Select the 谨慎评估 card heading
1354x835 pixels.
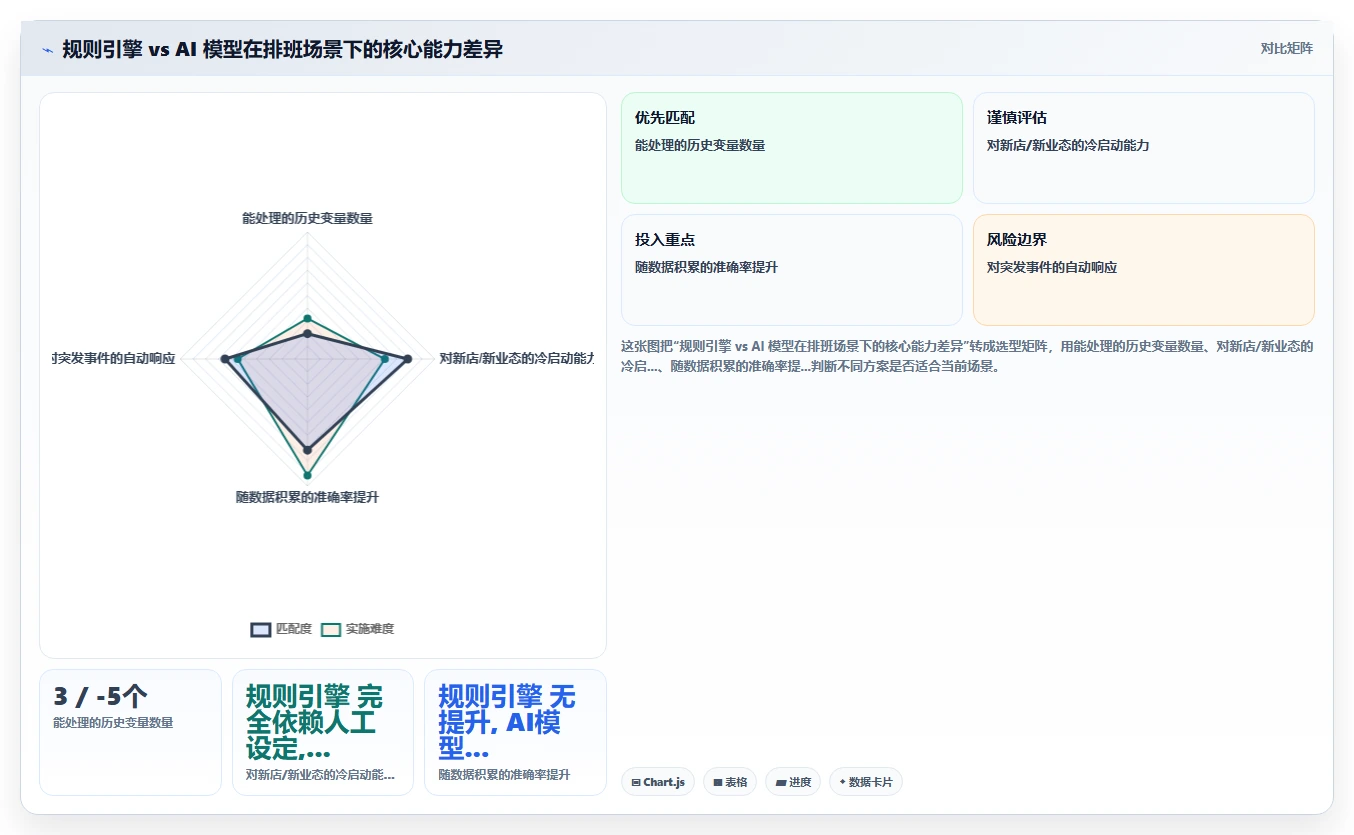[1017, 118]
